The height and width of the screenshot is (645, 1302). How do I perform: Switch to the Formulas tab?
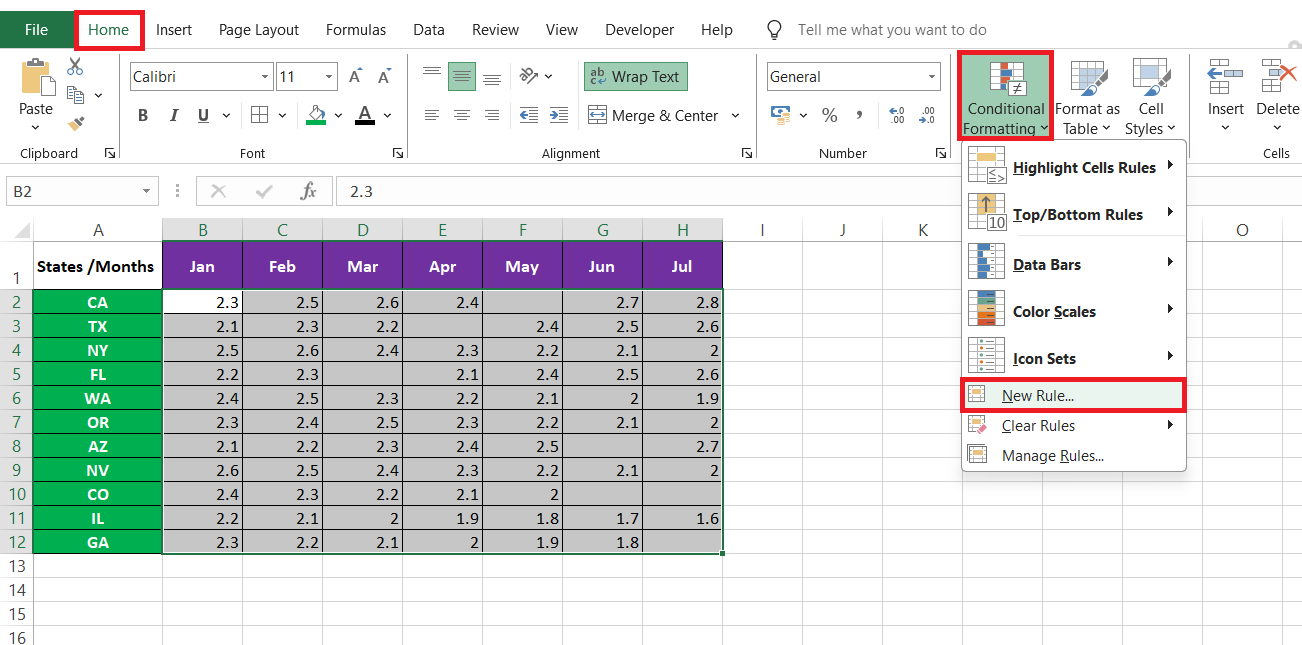point(356,30)
